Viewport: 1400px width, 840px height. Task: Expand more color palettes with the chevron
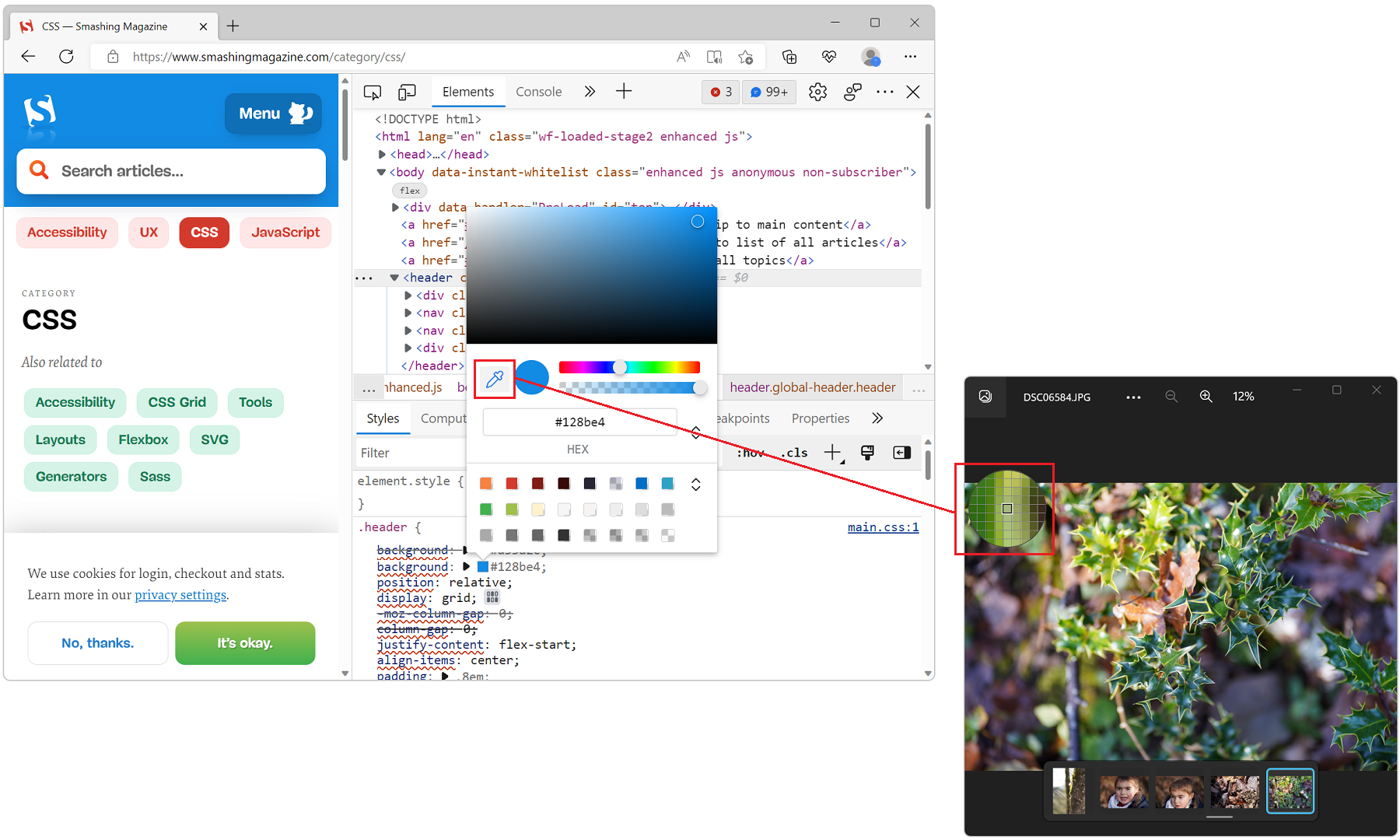coord(696,484)
